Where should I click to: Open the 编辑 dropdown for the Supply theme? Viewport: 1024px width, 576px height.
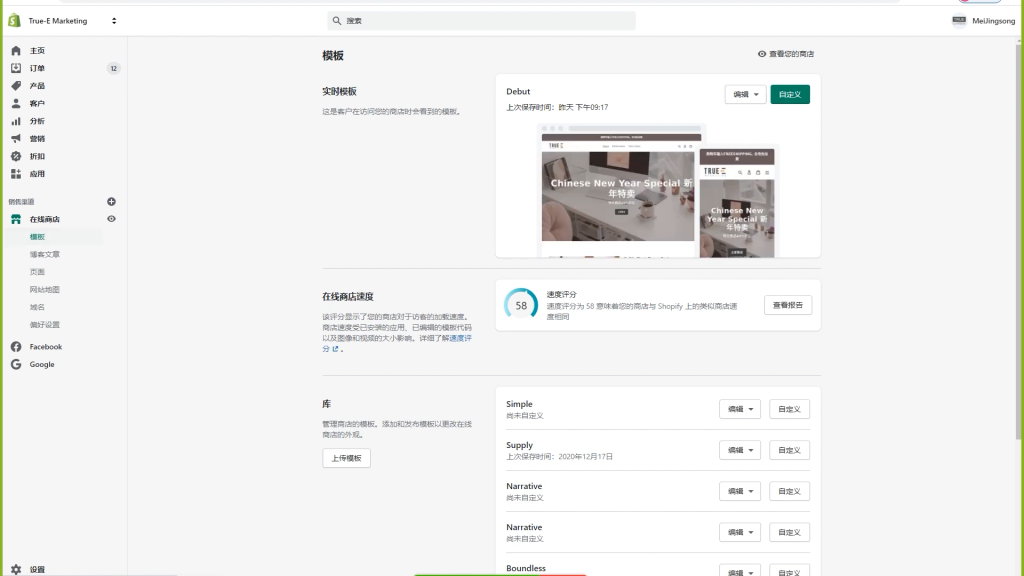739,450
